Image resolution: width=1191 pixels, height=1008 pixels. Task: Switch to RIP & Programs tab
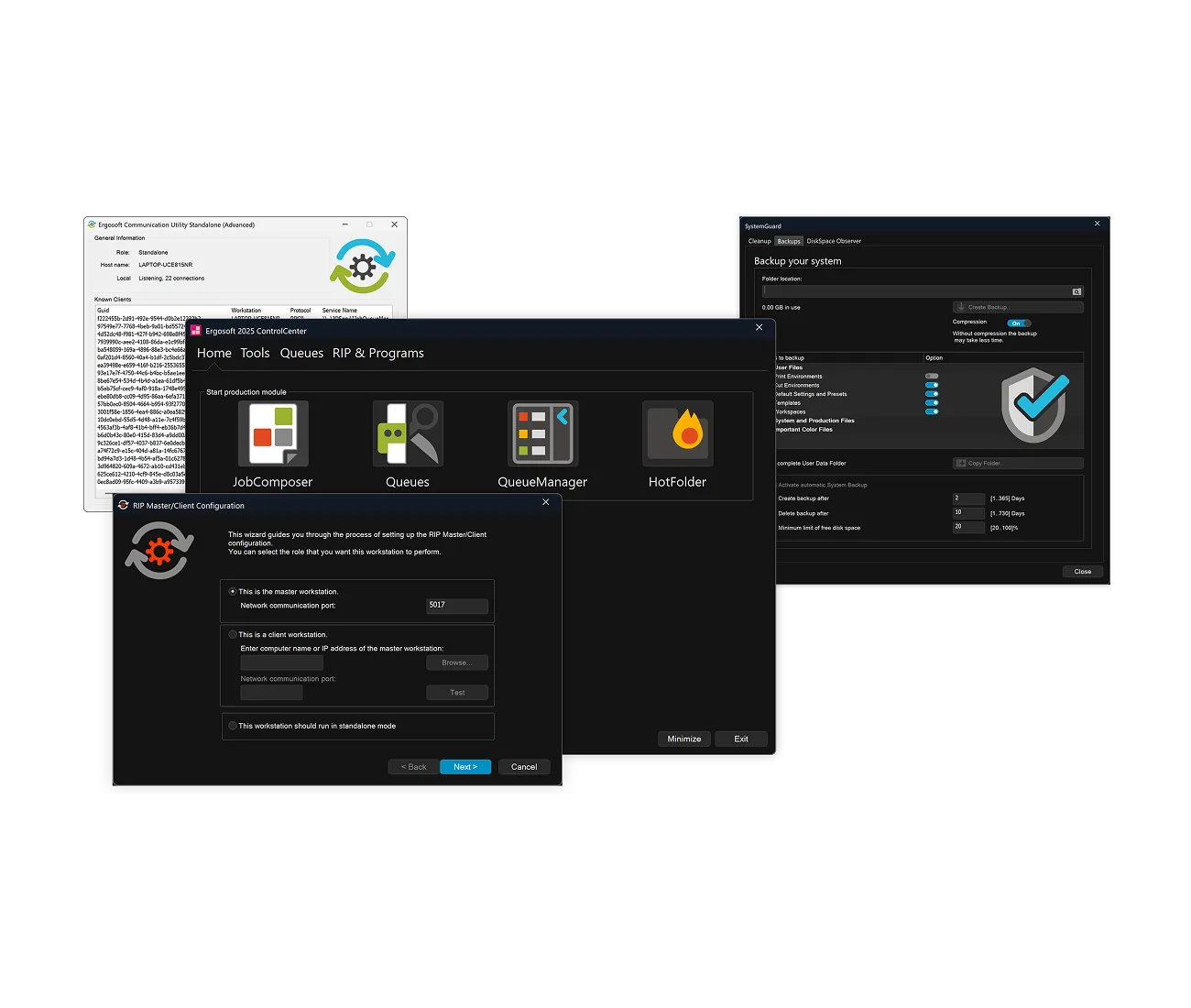378,353
